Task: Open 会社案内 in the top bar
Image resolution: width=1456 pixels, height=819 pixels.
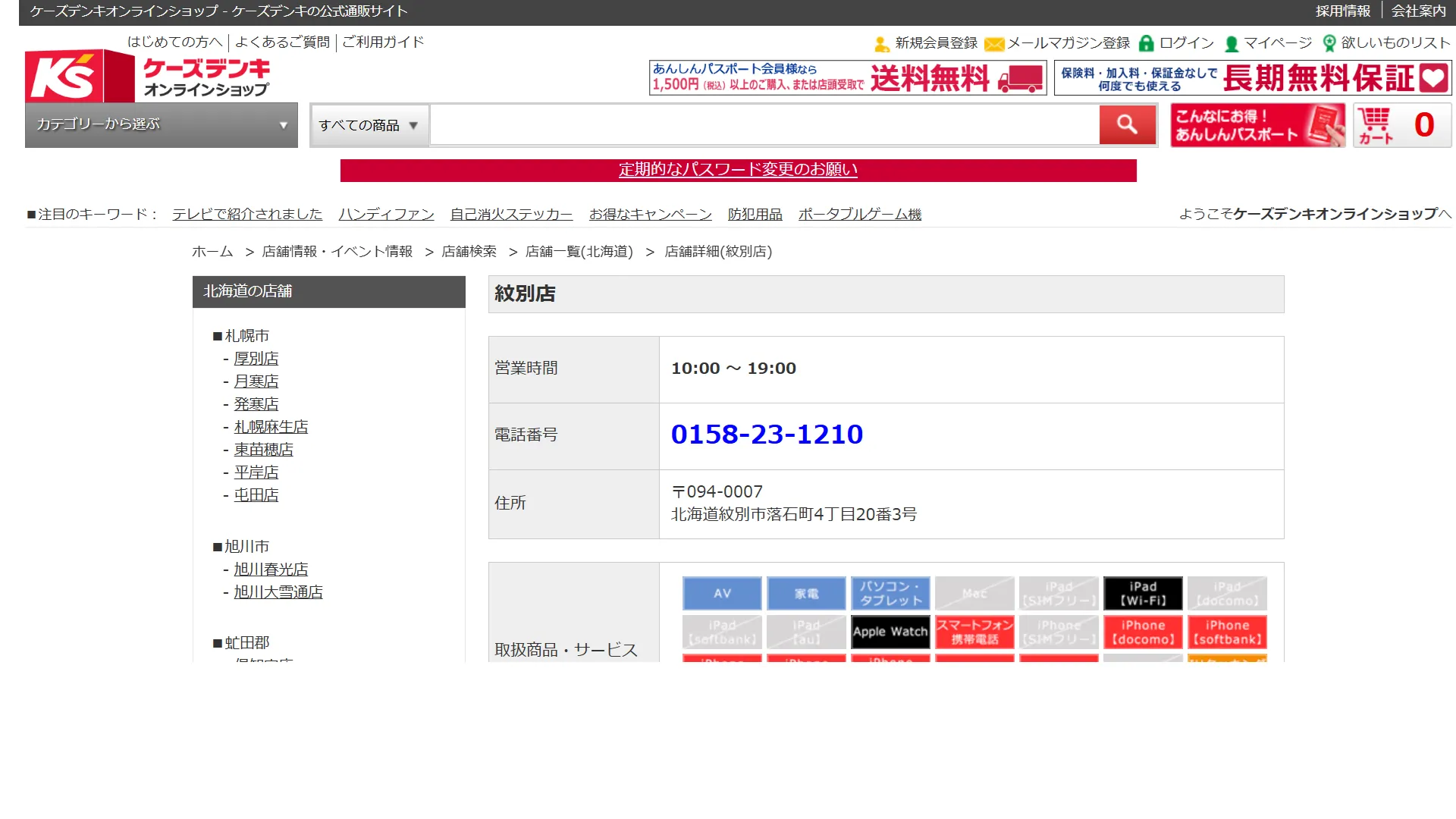Action: (1418, 11)
